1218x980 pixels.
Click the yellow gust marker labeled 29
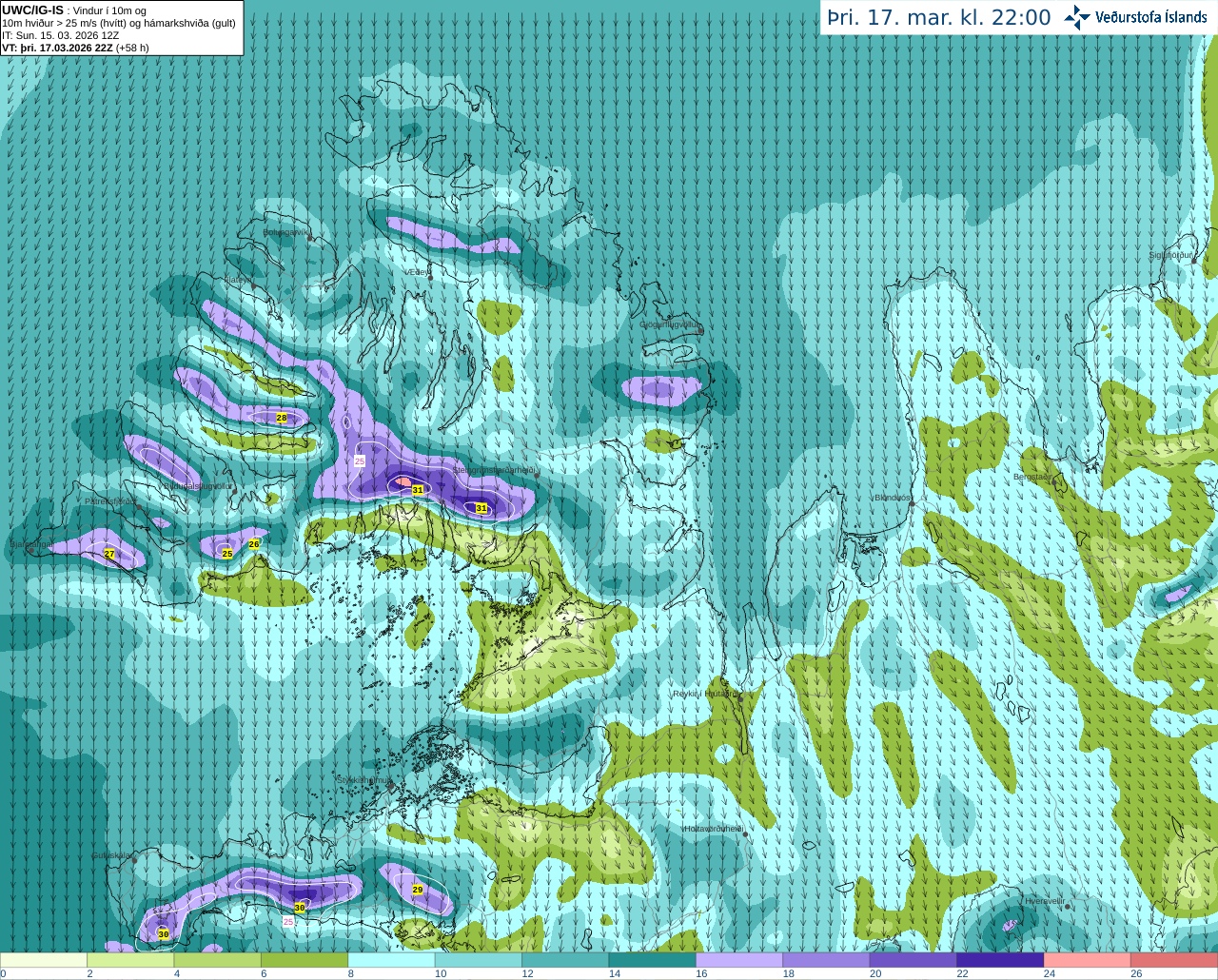pos(418,890)
